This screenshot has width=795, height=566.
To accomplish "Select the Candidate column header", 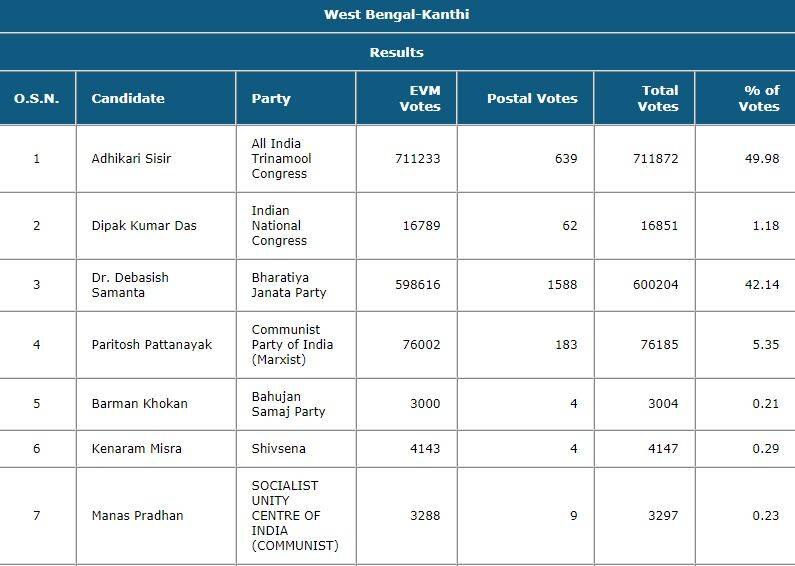I will [128, 98].
